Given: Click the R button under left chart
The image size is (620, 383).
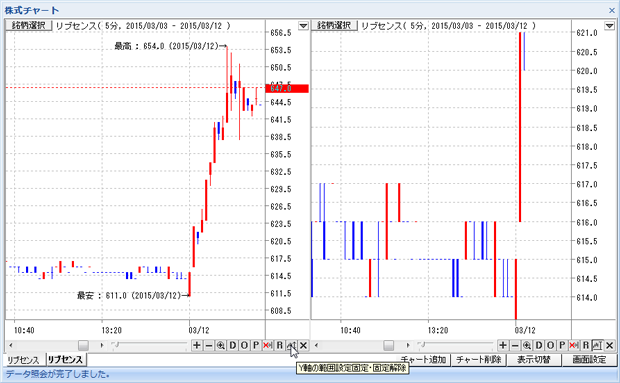Looking at the screenshot, I should 280,345.
